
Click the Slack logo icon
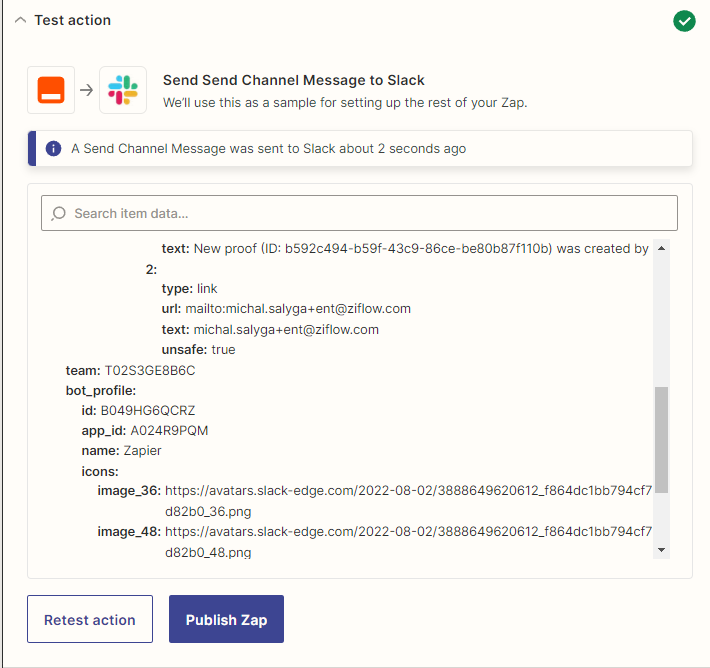click(123, 90)
